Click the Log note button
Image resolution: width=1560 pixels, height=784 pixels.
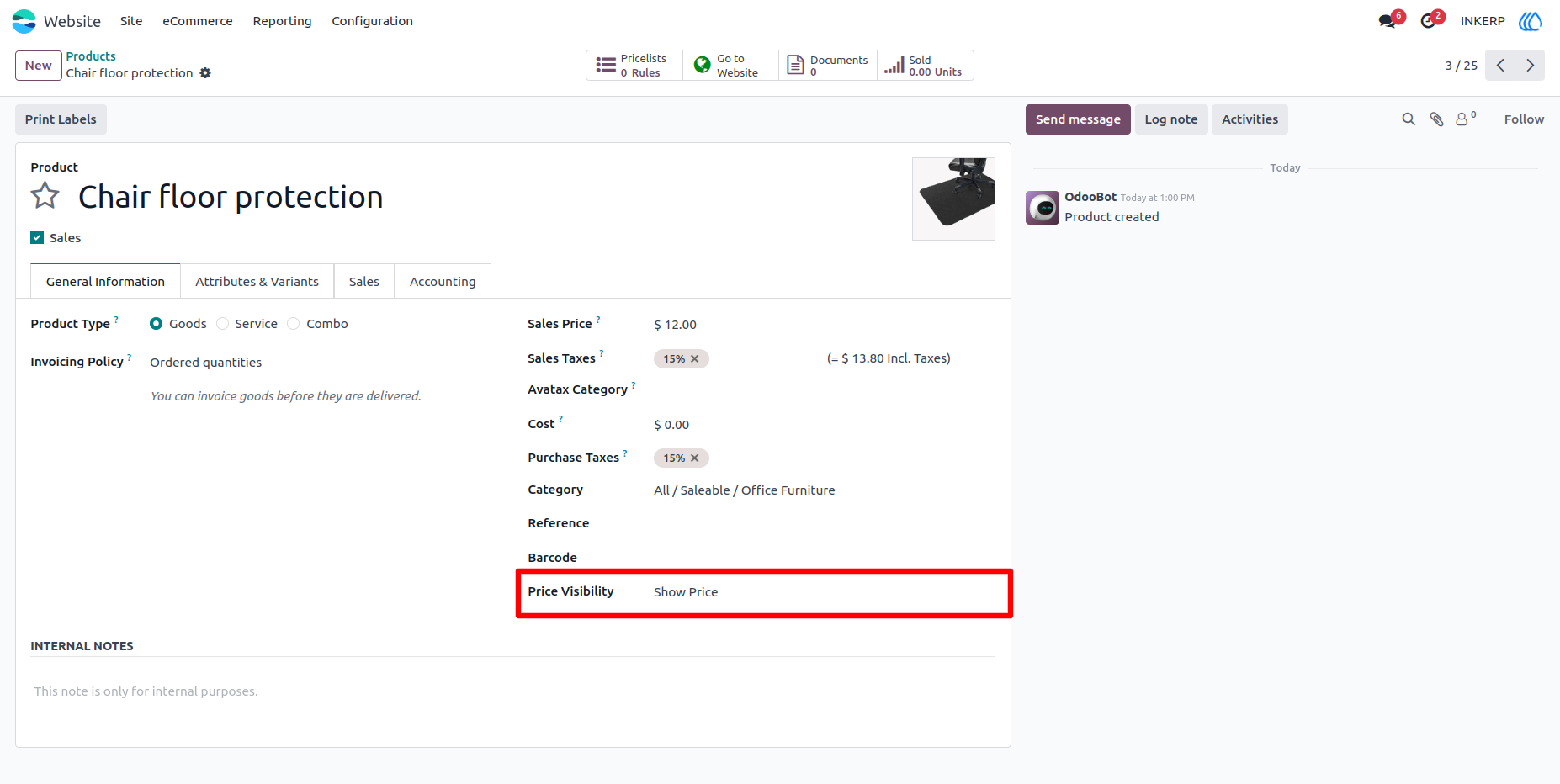click(x=1171, y=119)
